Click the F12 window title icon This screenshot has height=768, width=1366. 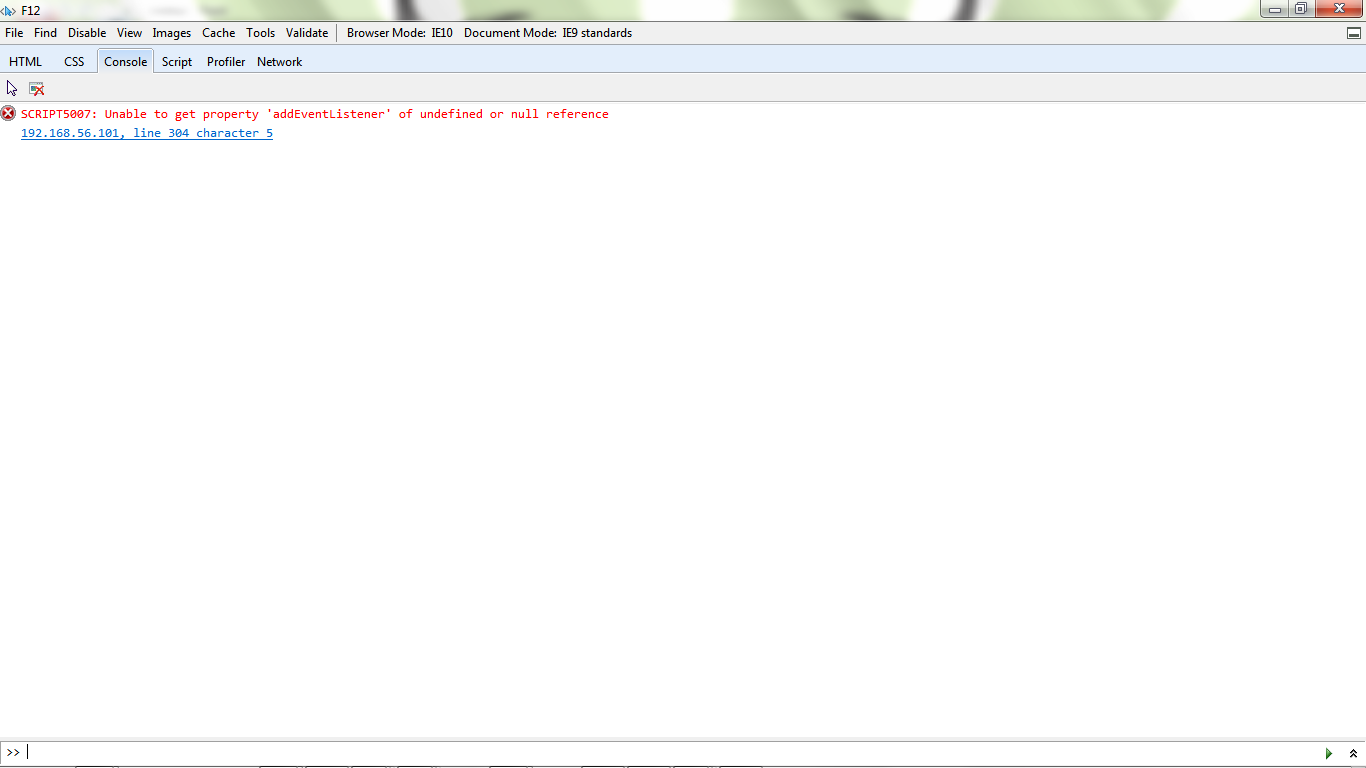point(8,10)
